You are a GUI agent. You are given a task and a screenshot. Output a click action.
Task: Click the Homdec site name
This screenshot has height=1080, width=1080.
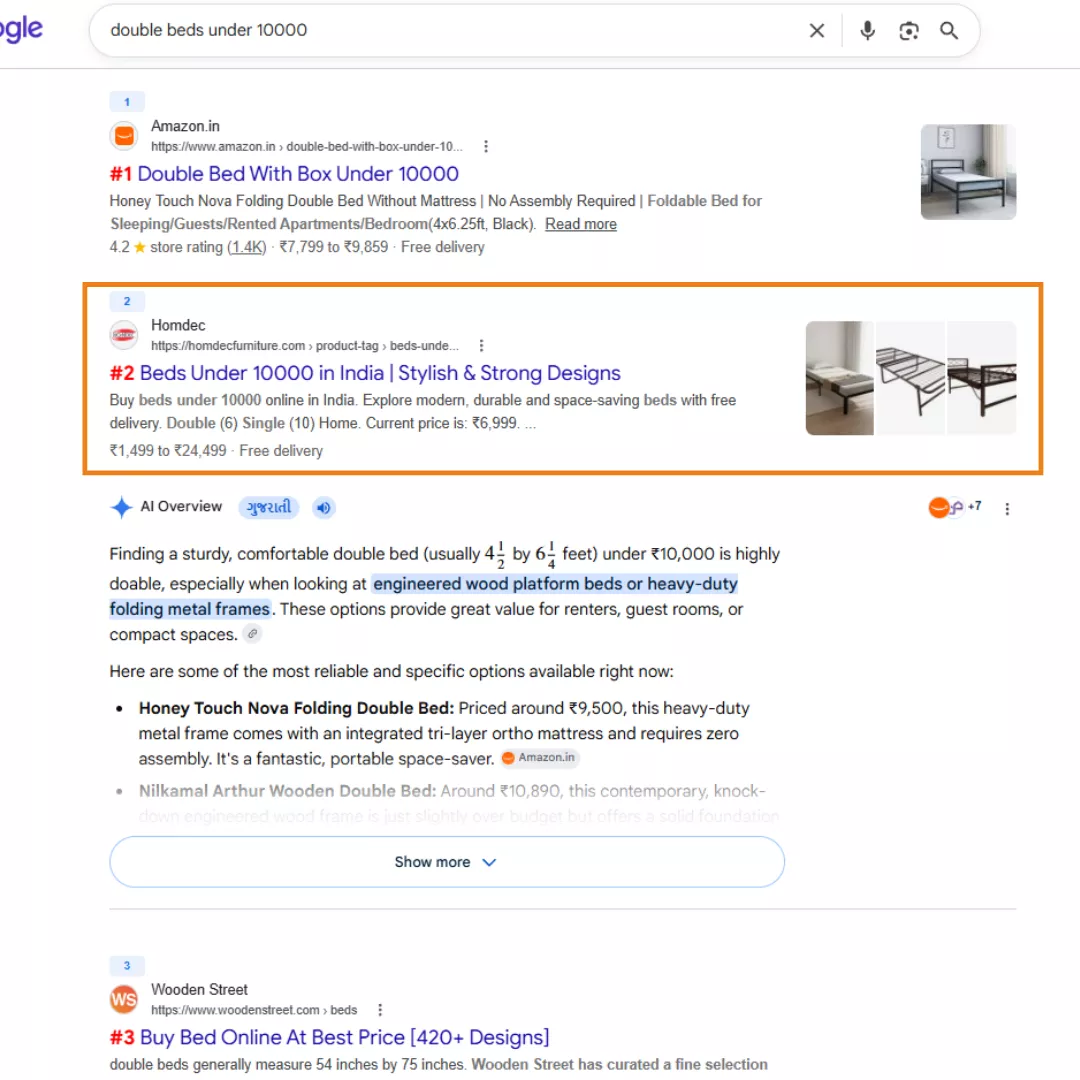coord(178,325)
